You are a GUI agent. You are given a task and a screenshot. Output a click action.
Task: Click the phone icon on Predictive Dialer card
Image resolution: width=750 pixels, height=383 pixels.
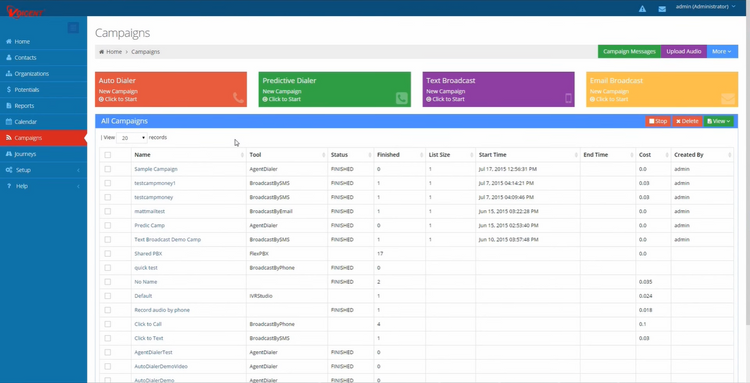pos(402,98)
